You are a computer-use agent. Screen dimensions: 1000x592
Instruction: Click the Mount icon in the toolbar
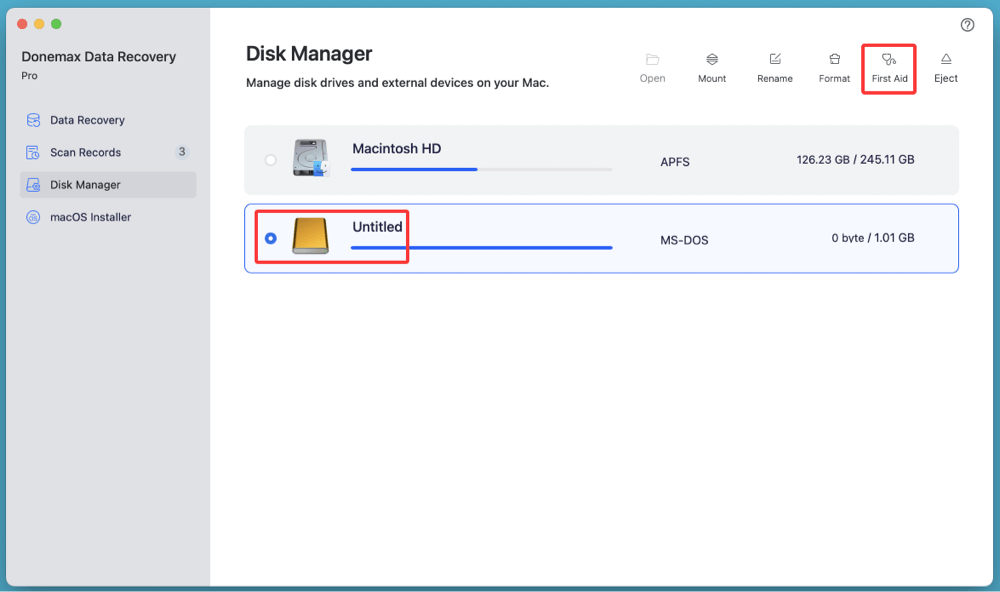(711, 65)
